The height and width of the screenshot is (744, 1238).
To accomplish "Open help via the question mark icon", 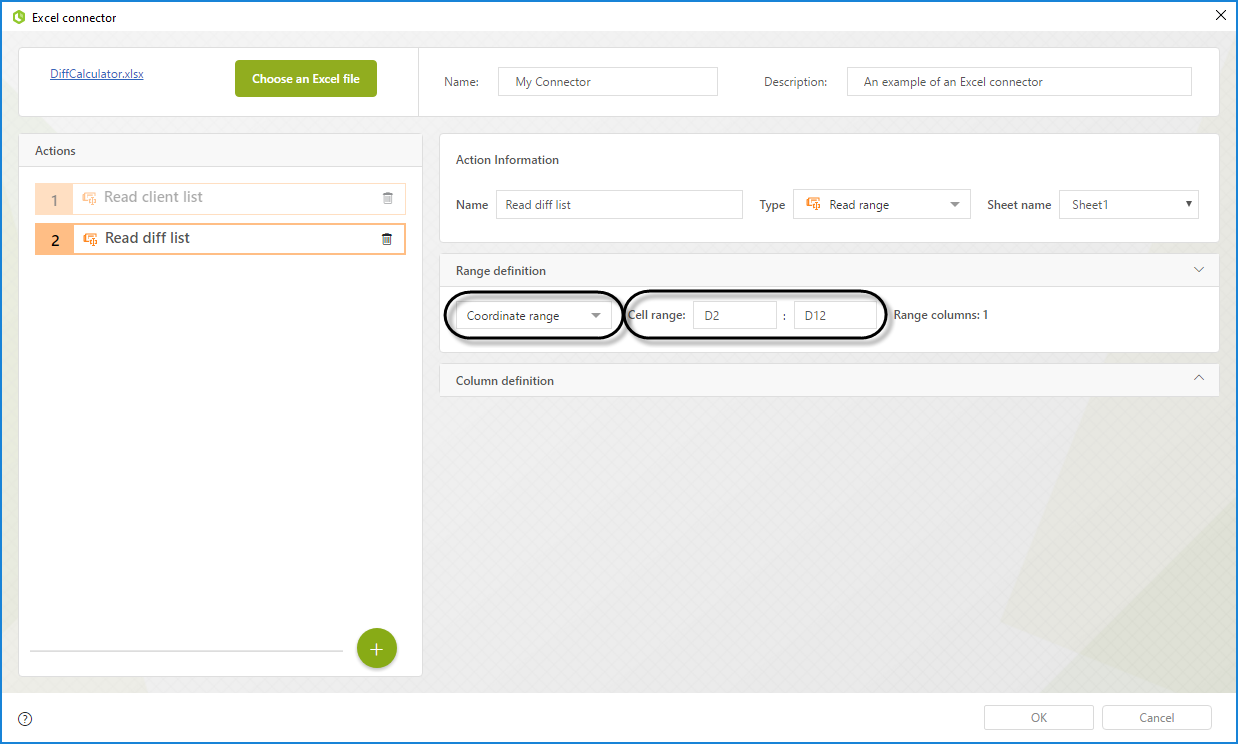I will [x=25, y=718].
